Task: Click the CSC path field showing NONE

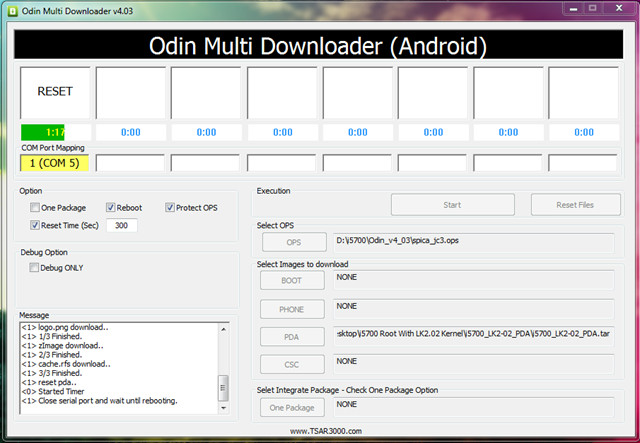Action: coord(474,364)
